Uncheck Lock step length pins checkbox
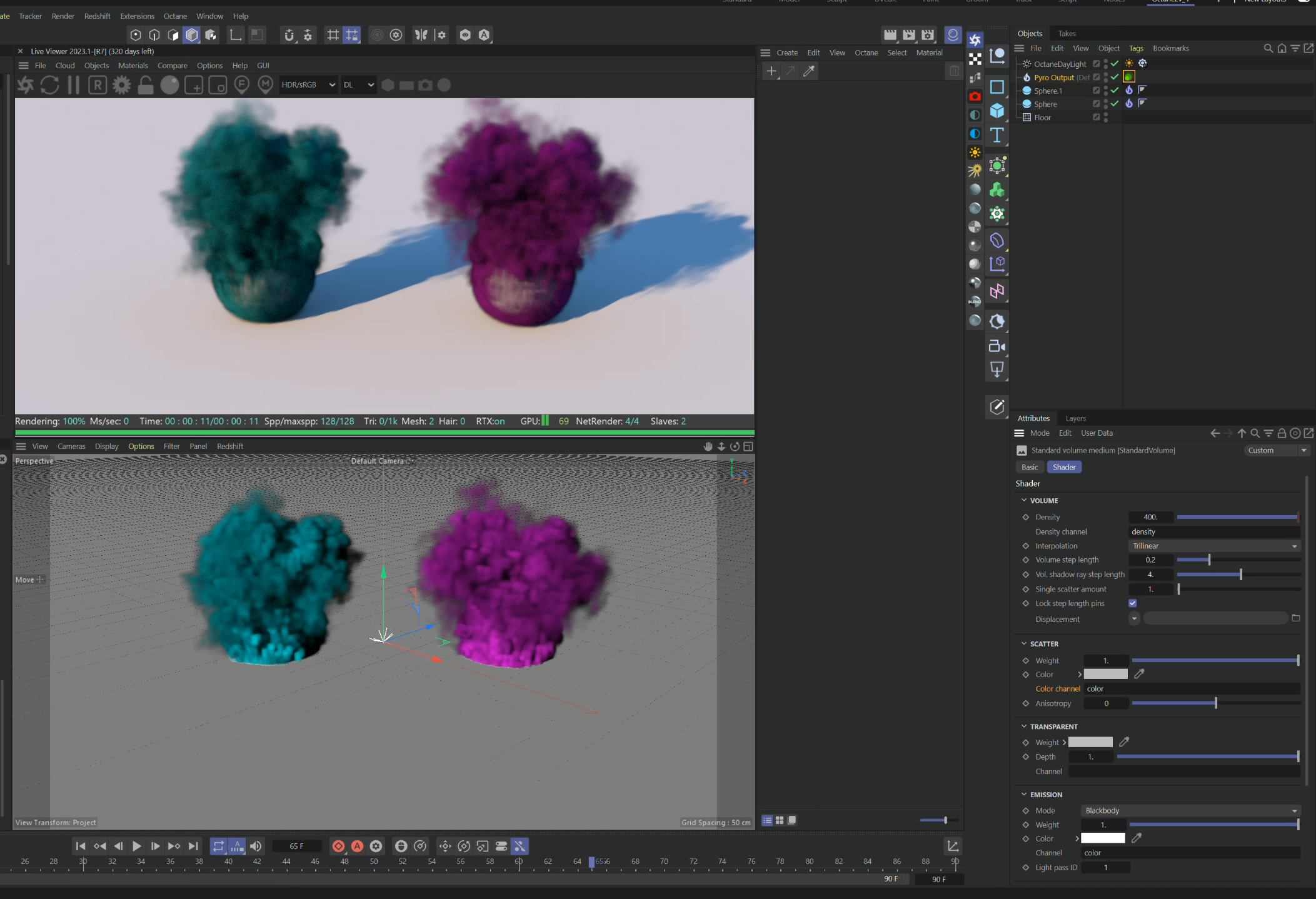Viewport: 1316px width, 899px height. [1132, 603]
